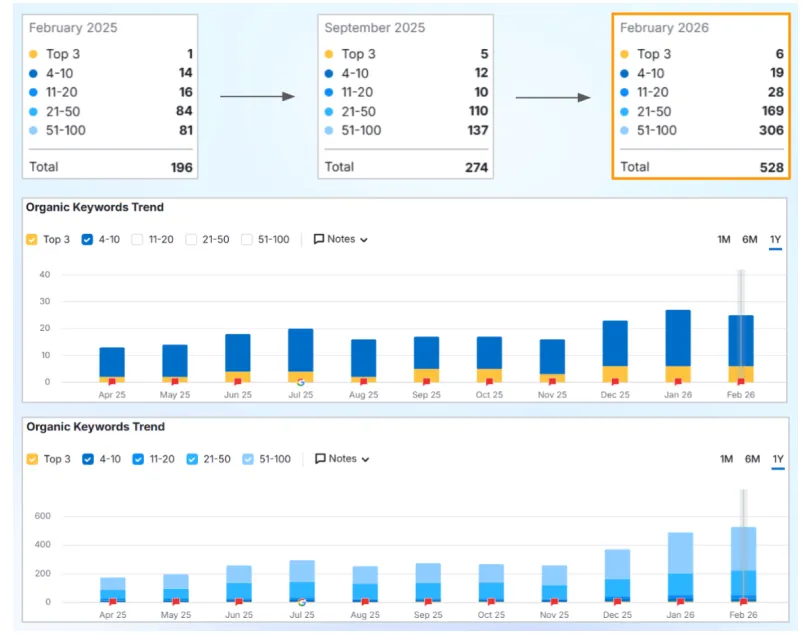810x634 pixels.
Task: Click the 51-100 light blue dot in February 2026 card
Action: coord(624,130)
